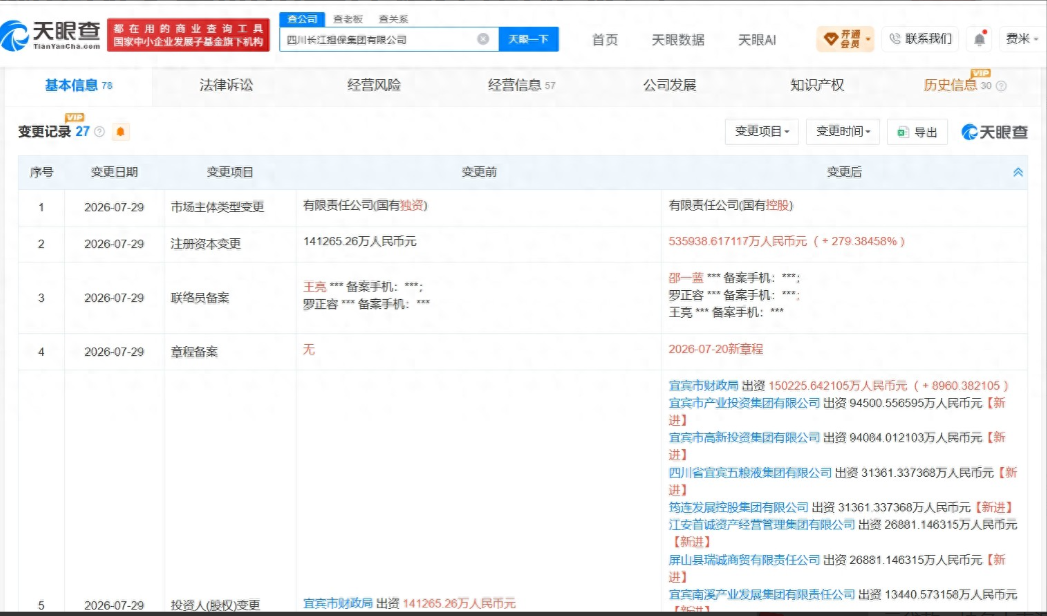
Task: Click the 天眼一下 search button
Action: pos(528,39)
